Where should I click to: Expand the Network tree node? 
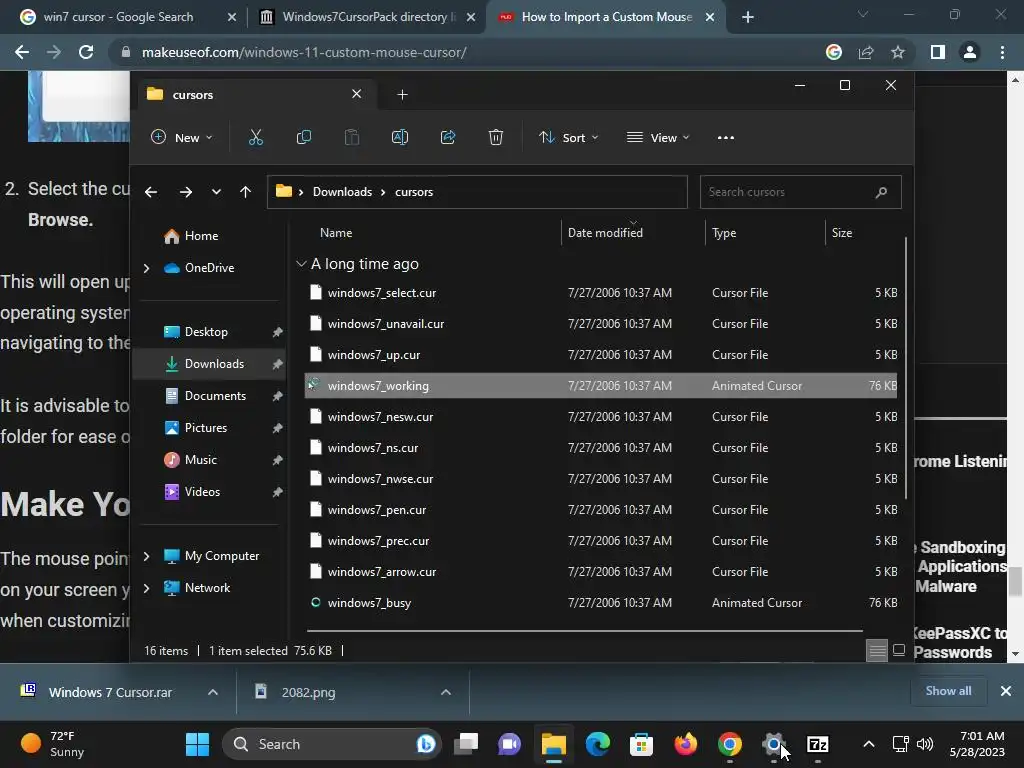click(146, 588)
